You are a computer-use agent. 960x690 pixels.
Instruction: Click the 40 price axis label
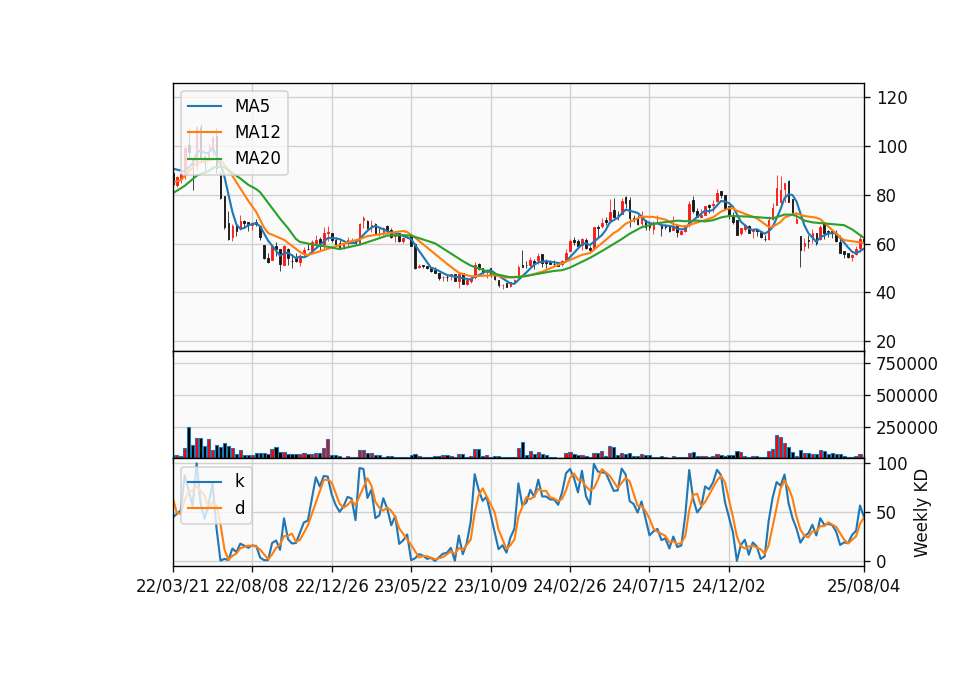[x=887, y=293]
